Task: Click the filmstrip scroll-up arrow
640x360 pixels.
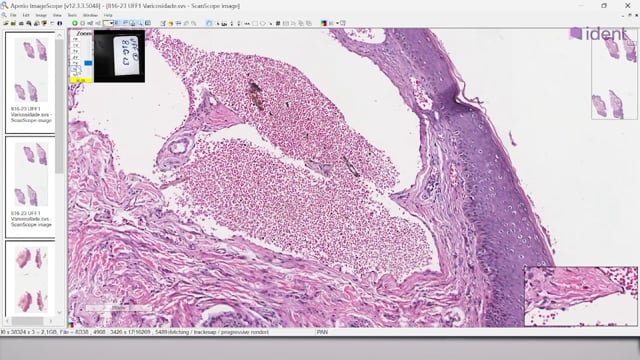Action: coord(60,35)
